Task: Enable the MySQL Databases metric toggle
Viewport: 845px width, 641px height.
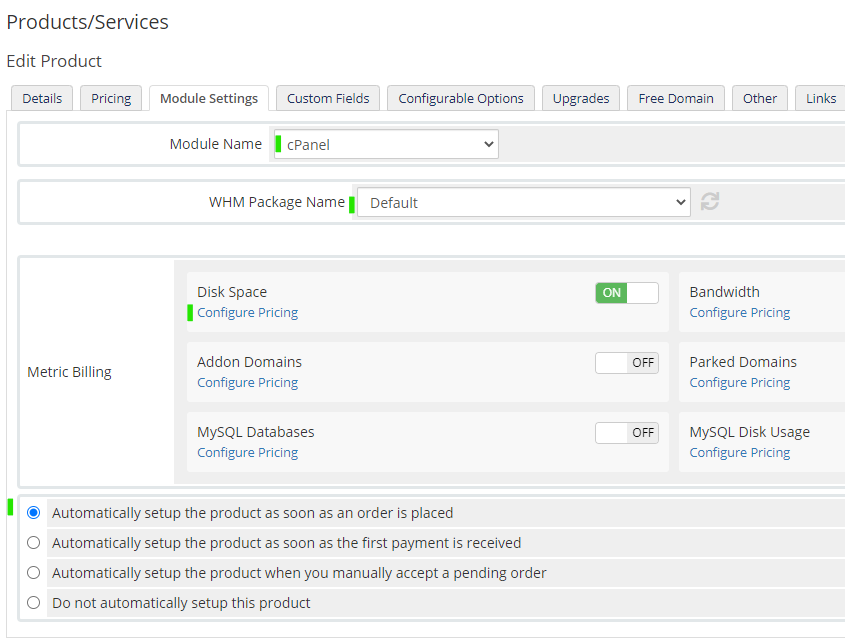Action: (627, 433)
